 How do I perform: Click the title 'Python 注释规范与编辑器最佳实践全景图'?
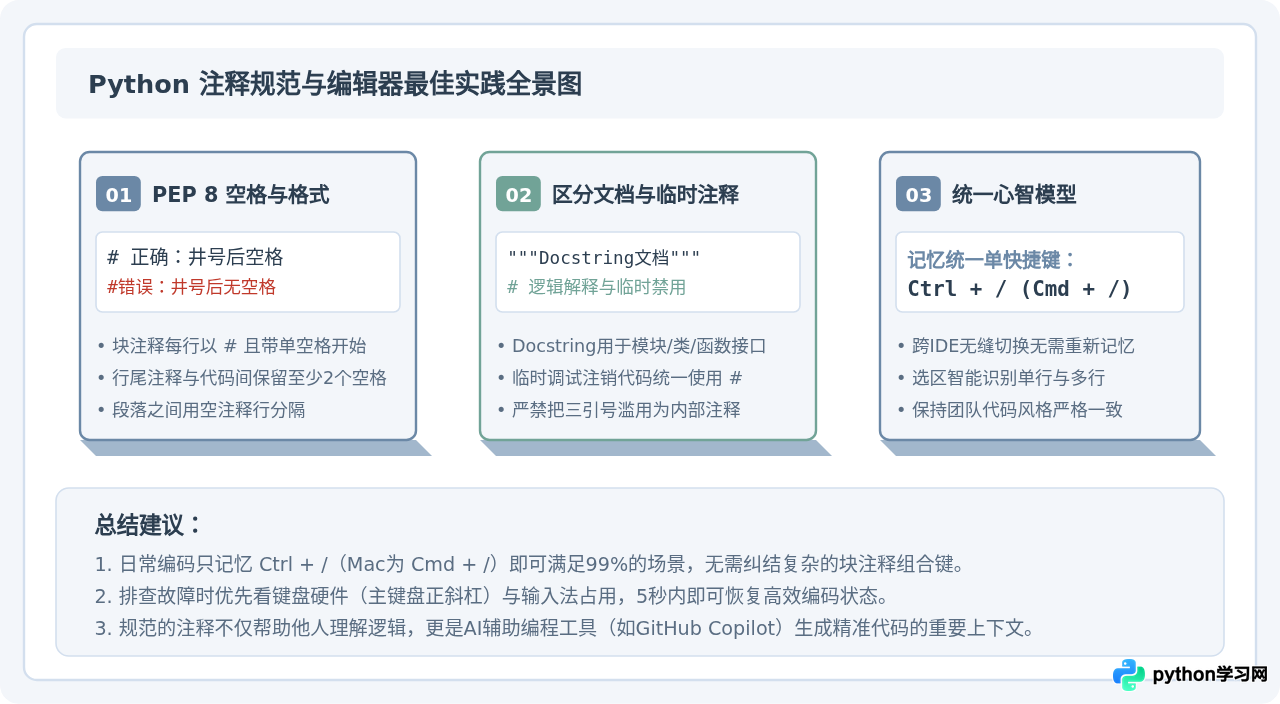(x=335, y=84)
